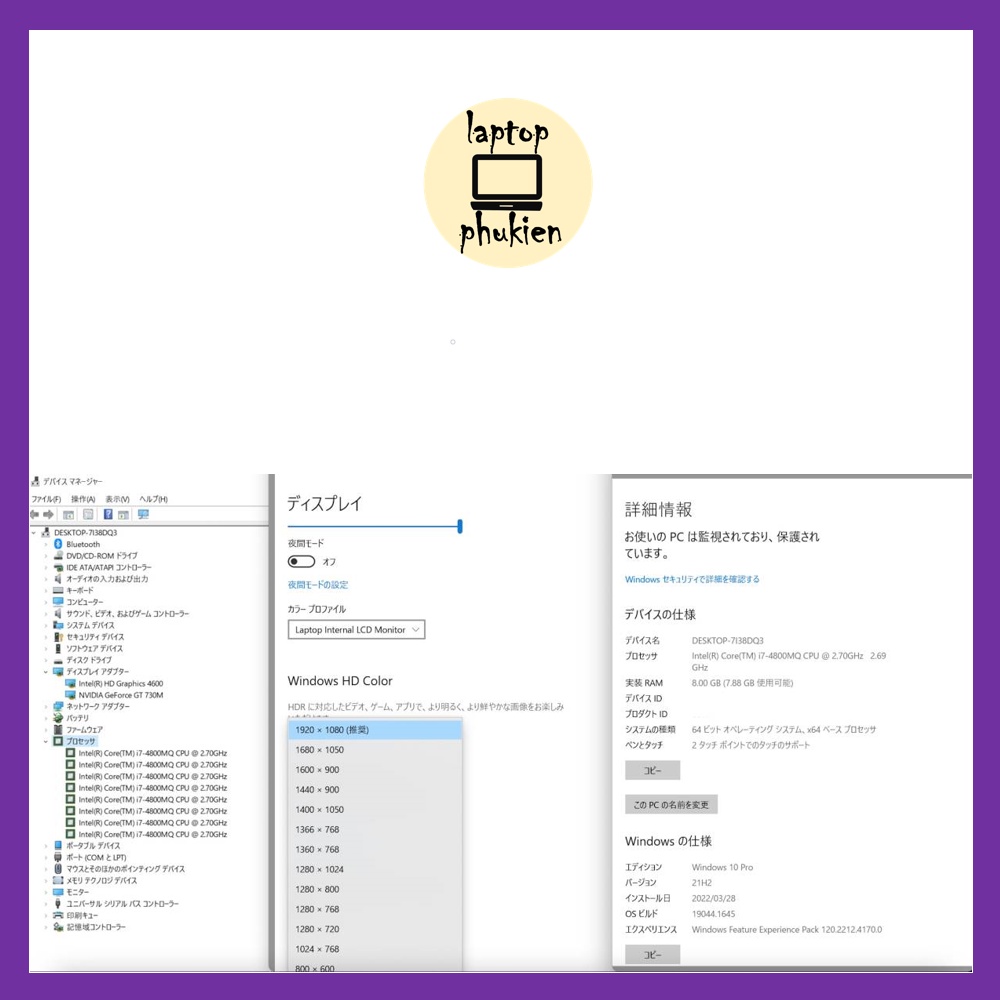Viewport: 1000px width, 1000px height.
Task: Click the 19044.1645 OS build value
Action: coord(713,914)
